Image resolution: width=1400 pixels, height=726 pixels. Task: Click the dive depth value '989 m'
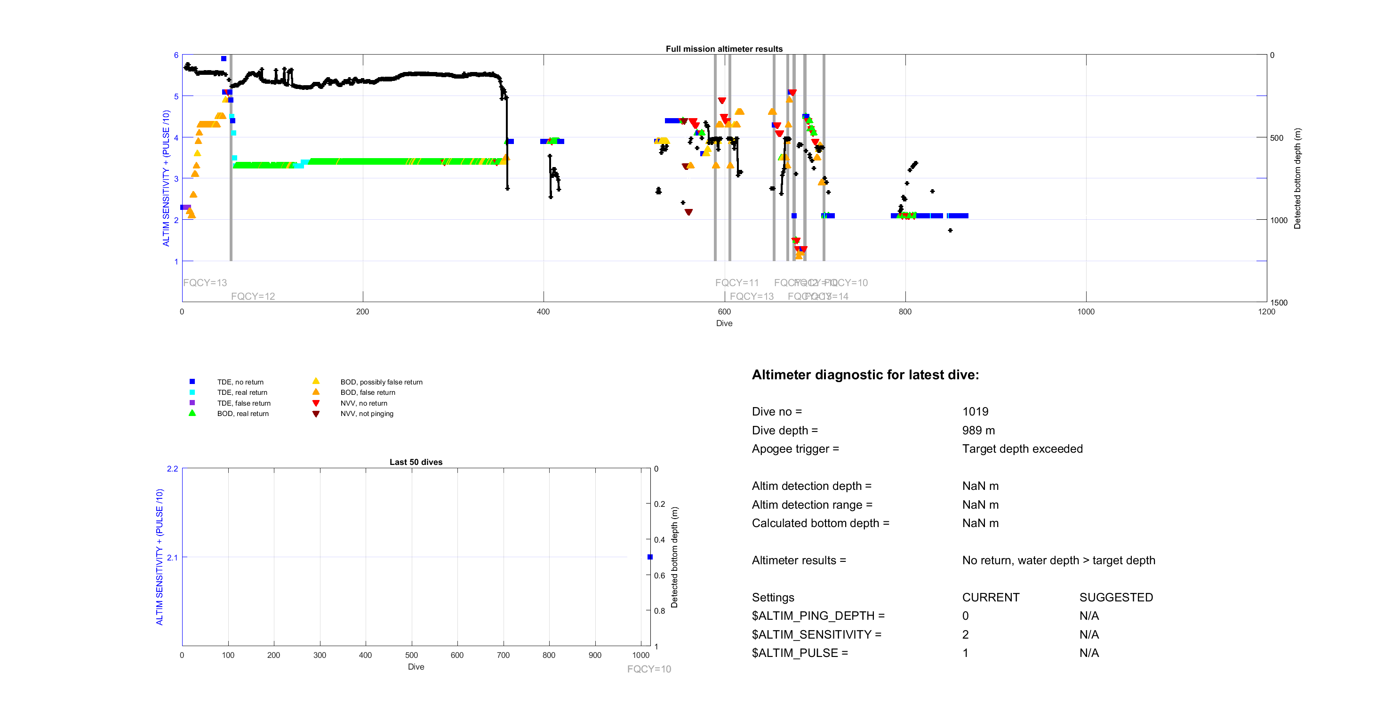pyautogui.click(x=979, y=430)
